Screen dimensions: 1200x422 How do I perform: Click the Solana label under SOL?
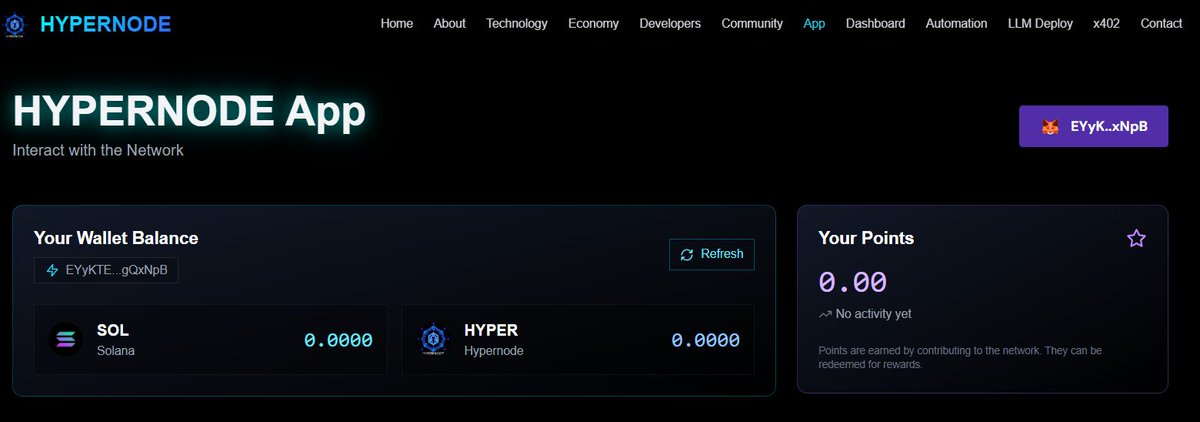pos(116,351)
